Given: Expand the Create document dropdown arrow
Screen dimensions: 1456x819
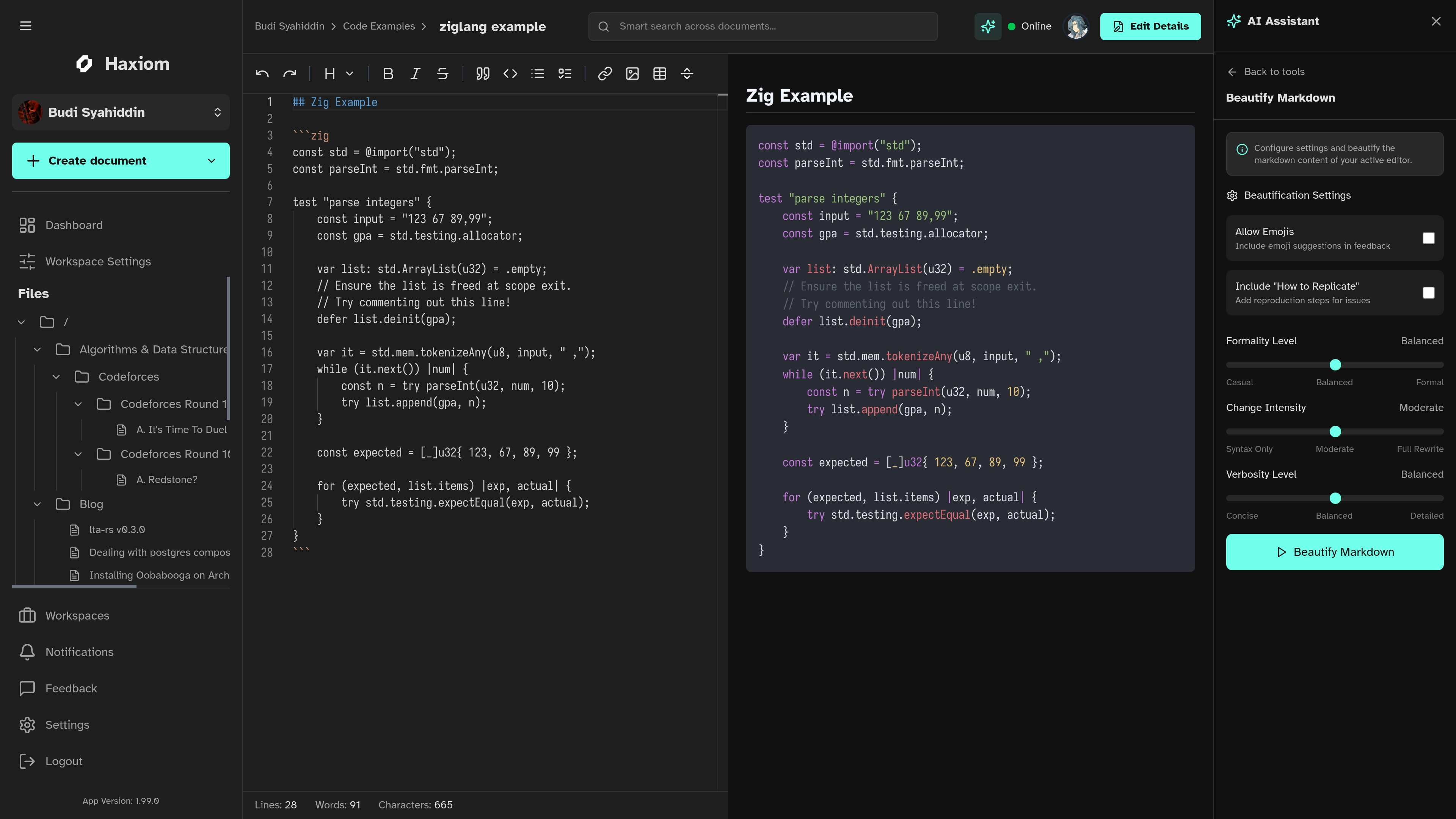Looking at the screenshot, I should pos(212,160).
